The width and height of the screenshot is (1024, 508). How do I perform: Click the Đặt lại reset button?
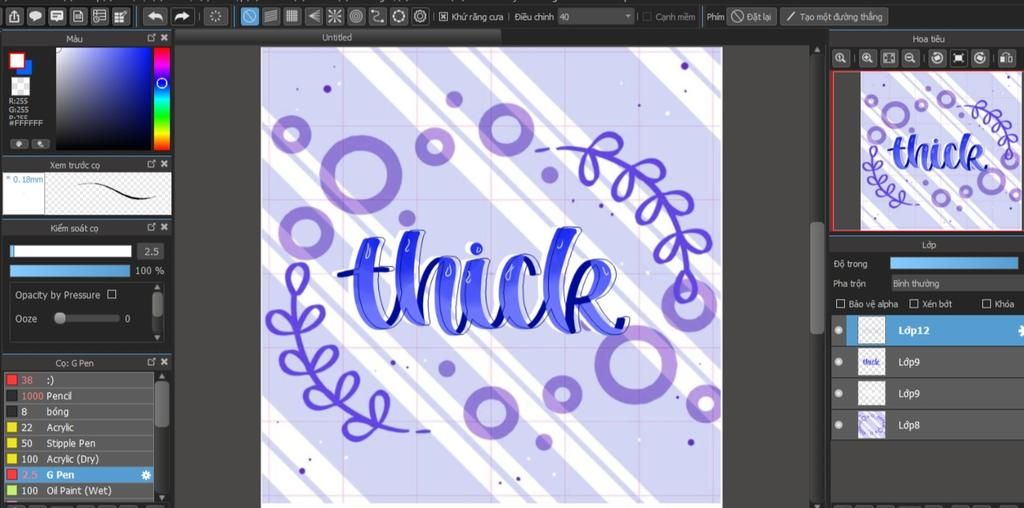coord(752,17)
